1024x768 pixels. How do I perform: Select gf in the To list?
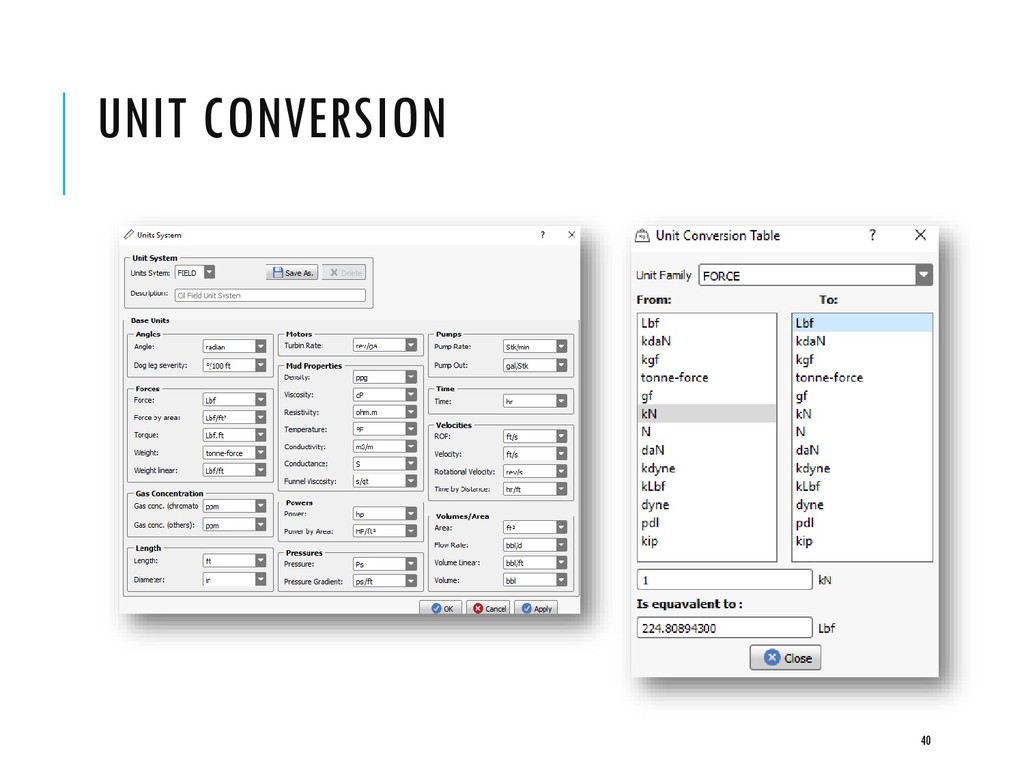pyautogui.click(x=862, y=396)
